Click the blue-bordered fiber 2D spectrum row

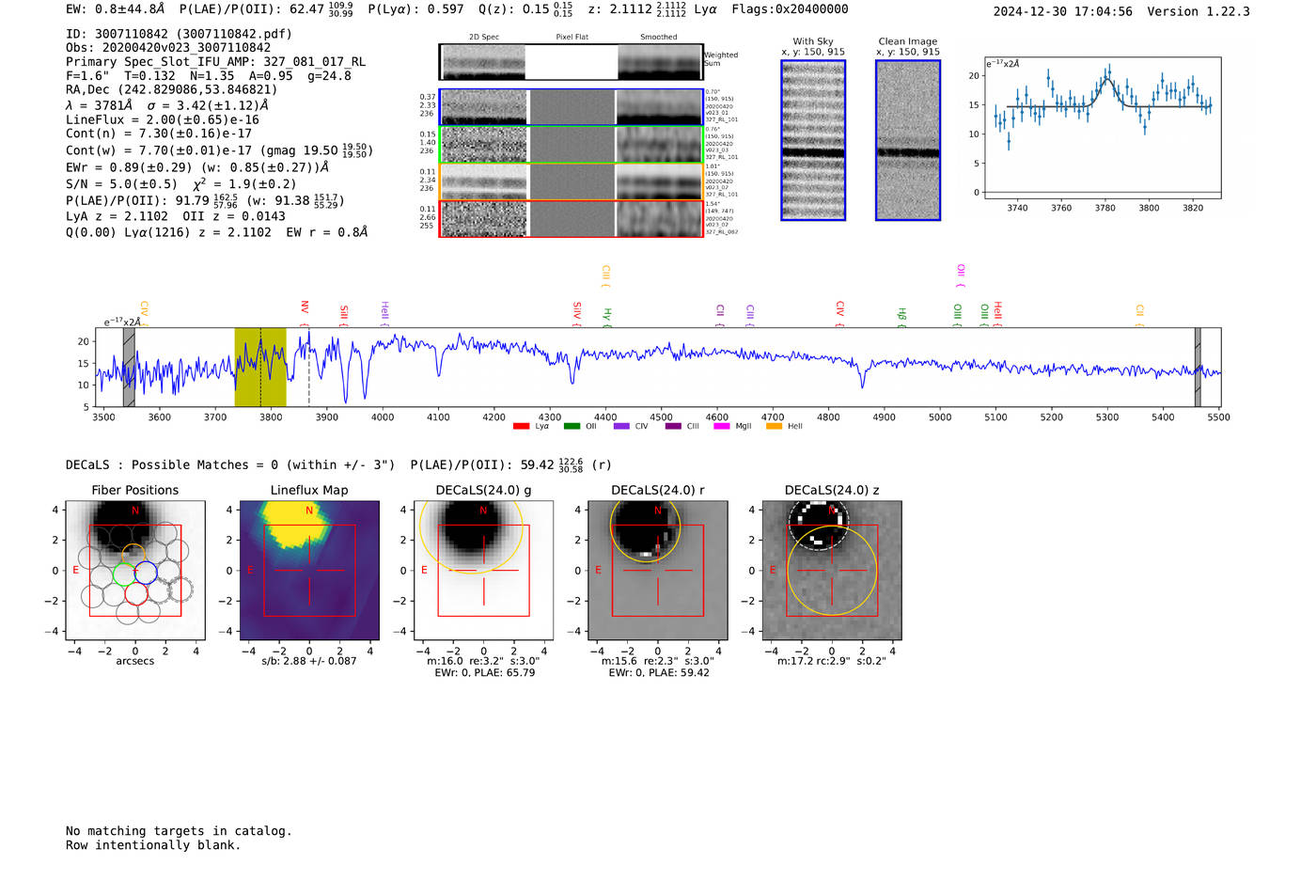[x=571, y=107]
